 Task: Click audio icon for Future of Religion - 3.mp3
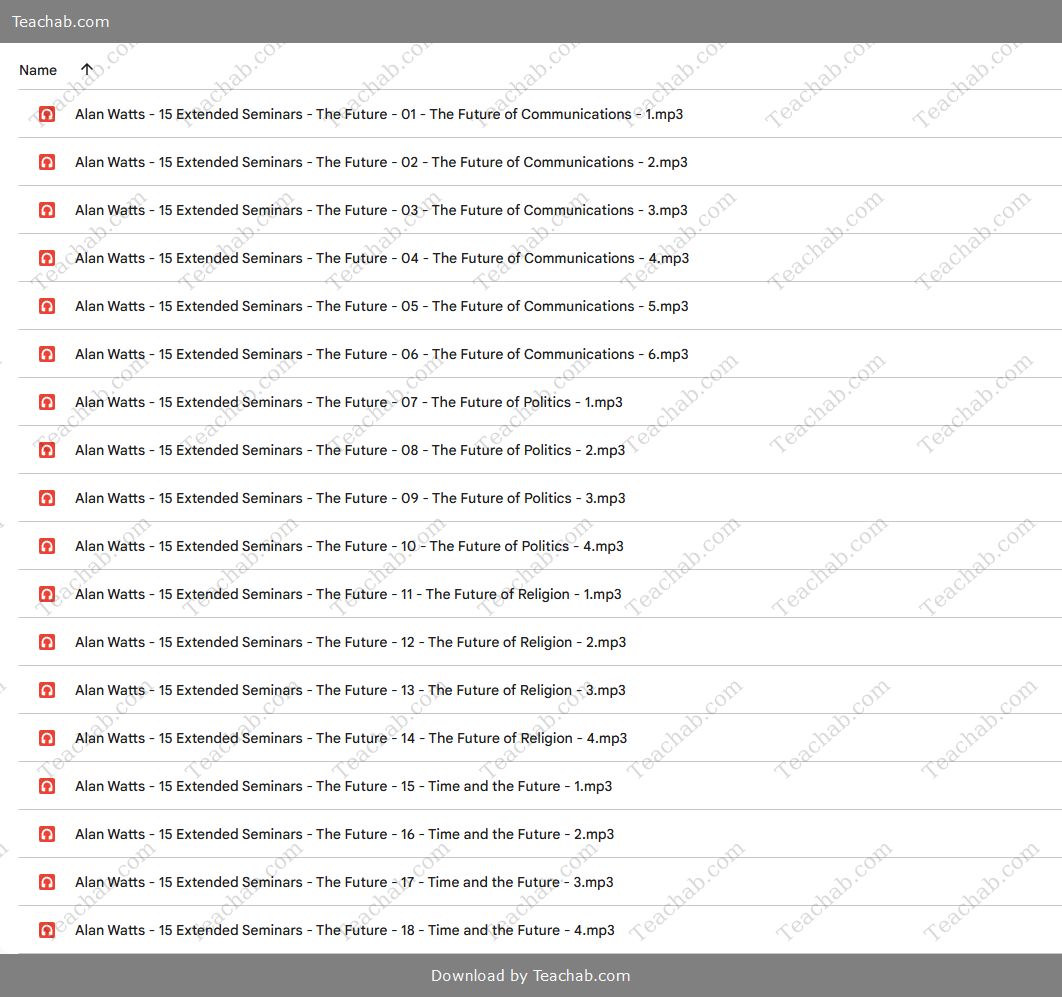pyautogui.click(x=47, y=690)
